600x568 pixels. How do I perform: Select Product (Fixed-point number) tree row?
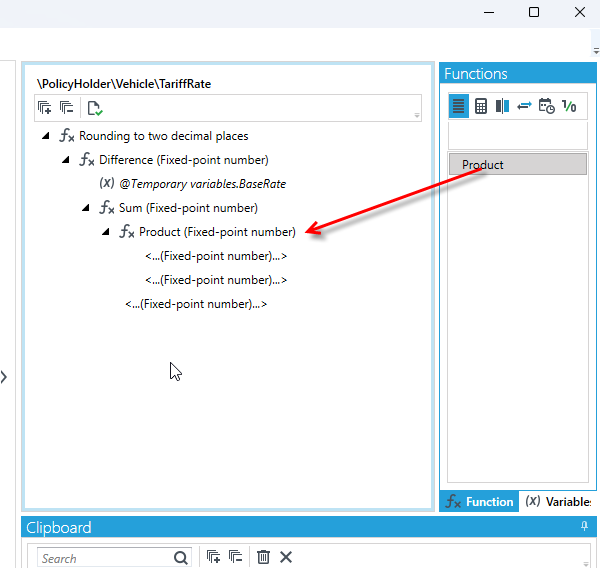click(217, 232)
